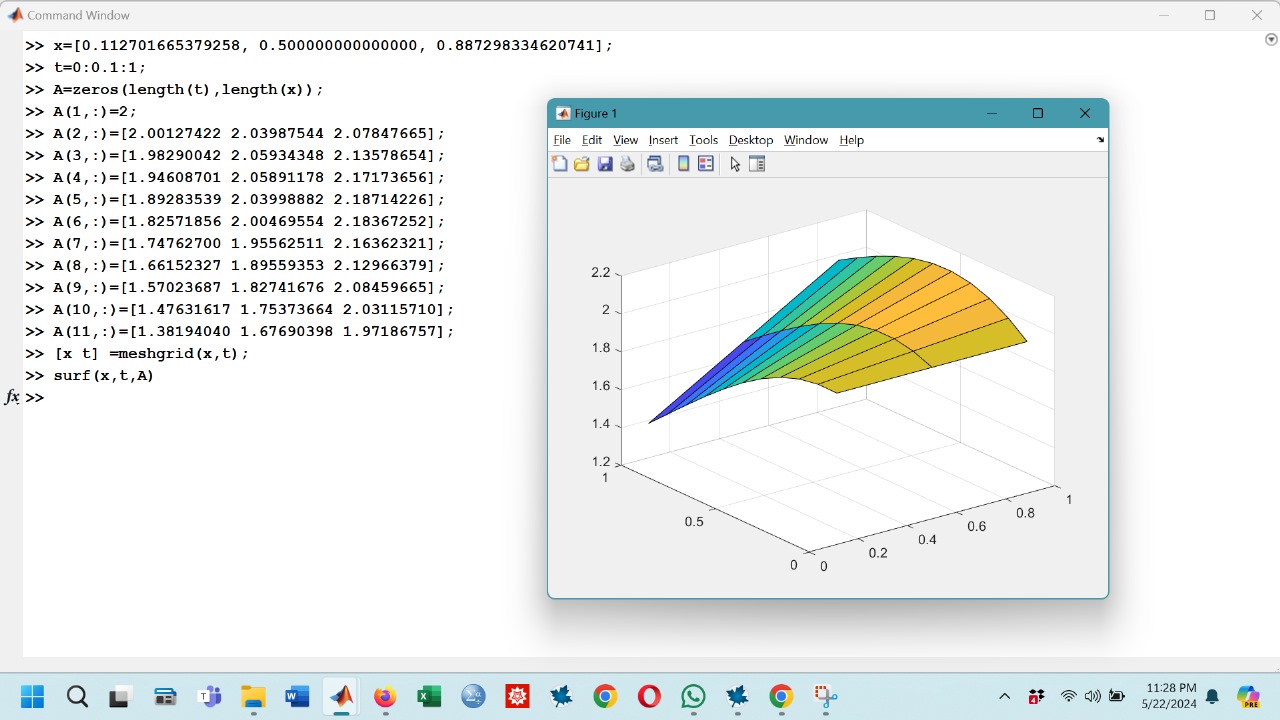The width and height of the screenshot is (1280, 720).
Task: Maximize the Command Window
Action: (x=1210, y=15)
